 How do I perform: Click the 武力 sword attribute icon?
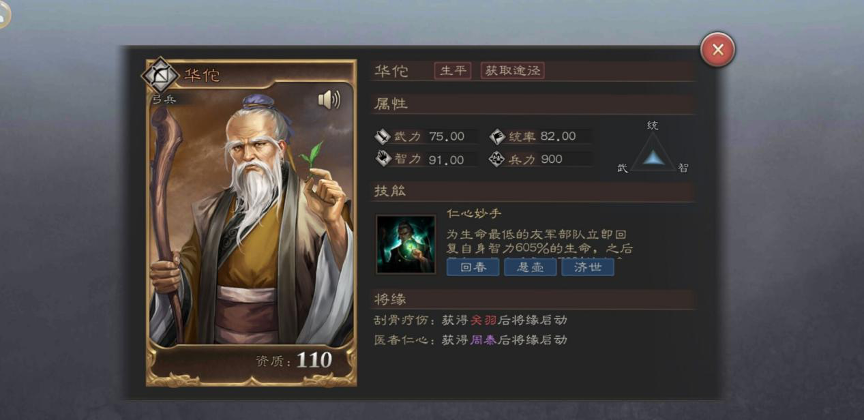[382, 136]
